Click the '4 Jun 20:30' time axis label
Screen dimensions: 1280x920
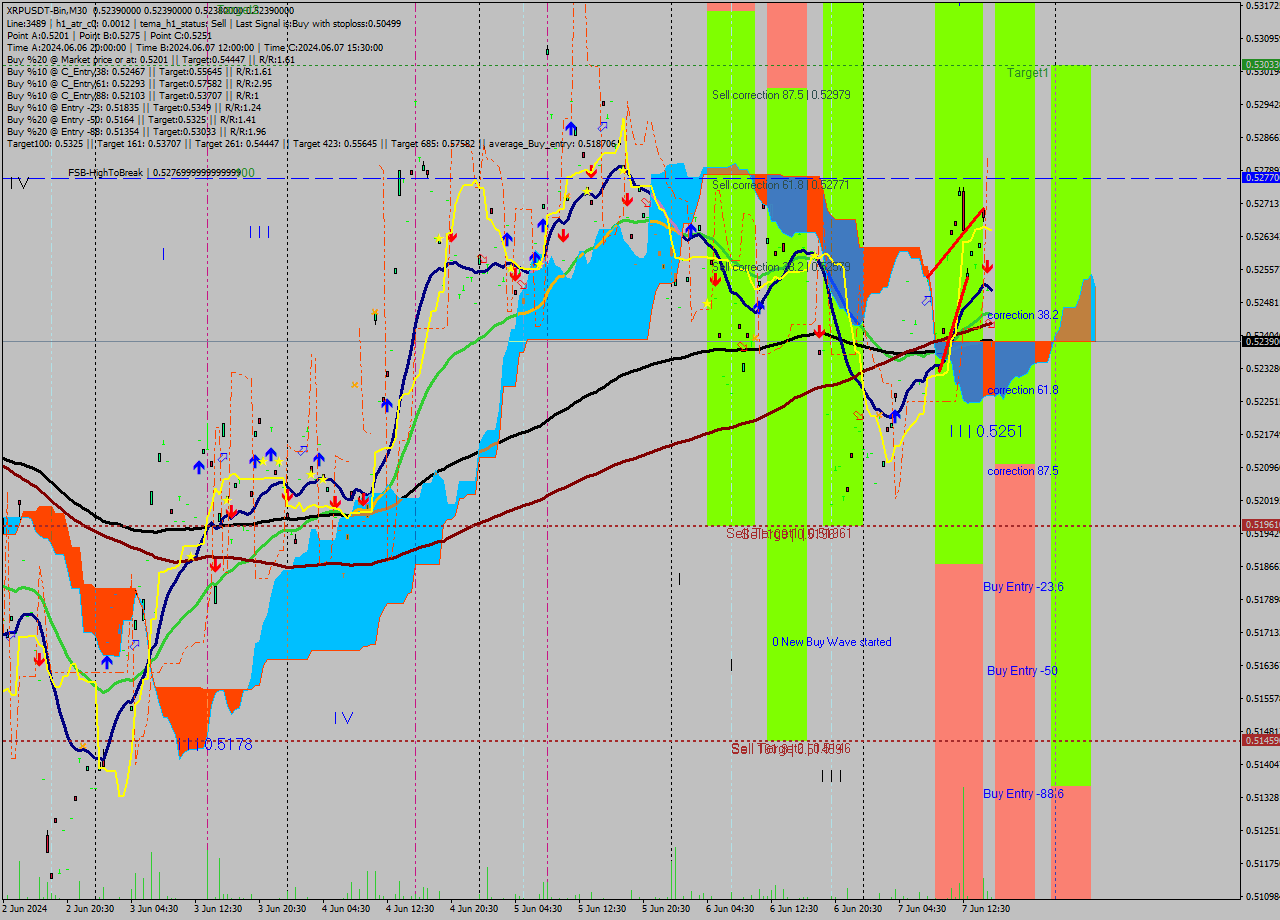coord(474,909)
